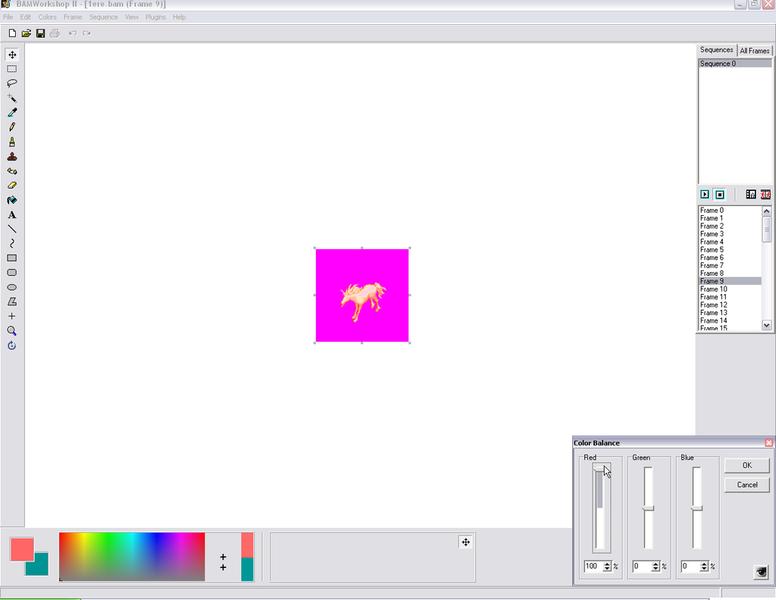Select the Rounded Rectangle shape tool
Image resolution: width=776 pixels, height=600 pixels.
pyautogui.click(x=12, y=273)
